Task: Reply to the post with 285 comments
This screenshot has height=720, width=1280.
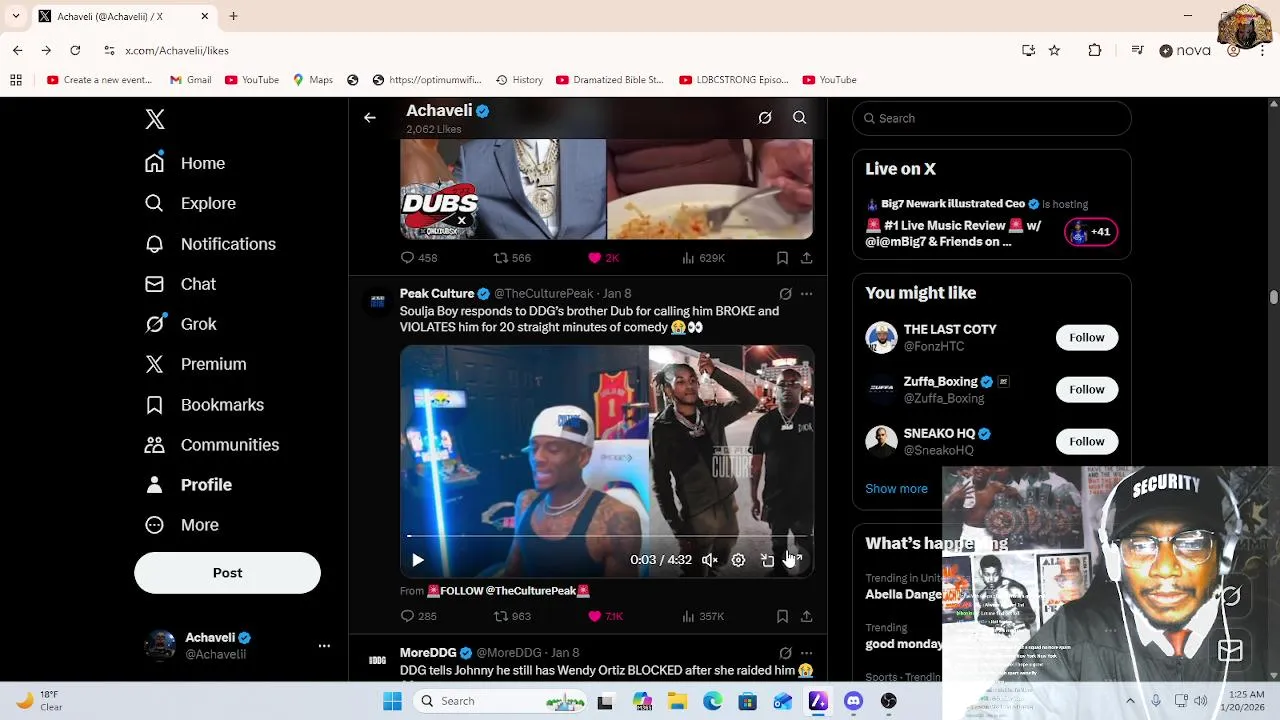Action: coord(418,616)
